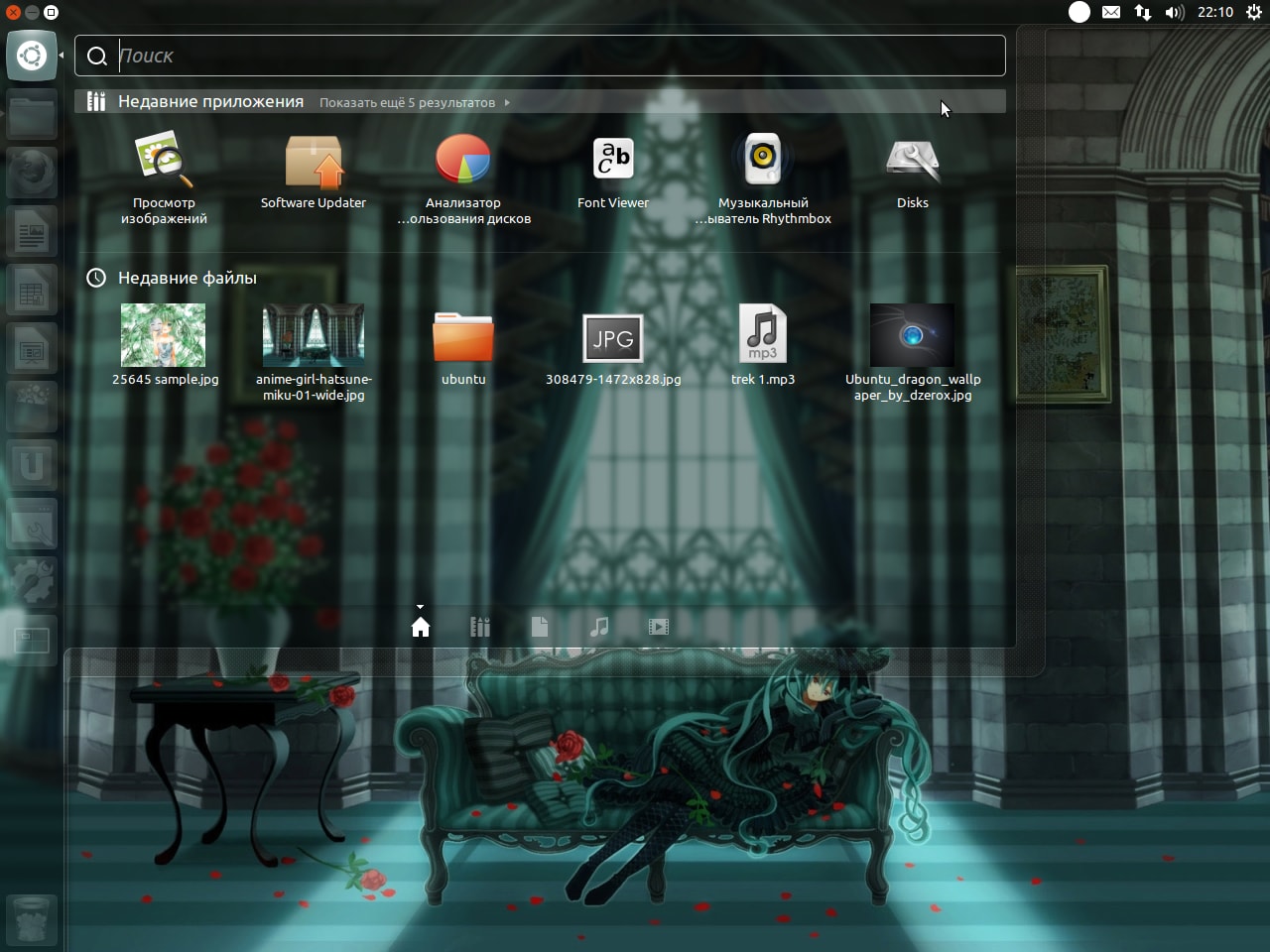Launch Firefox from the launcher

point(32,174)
